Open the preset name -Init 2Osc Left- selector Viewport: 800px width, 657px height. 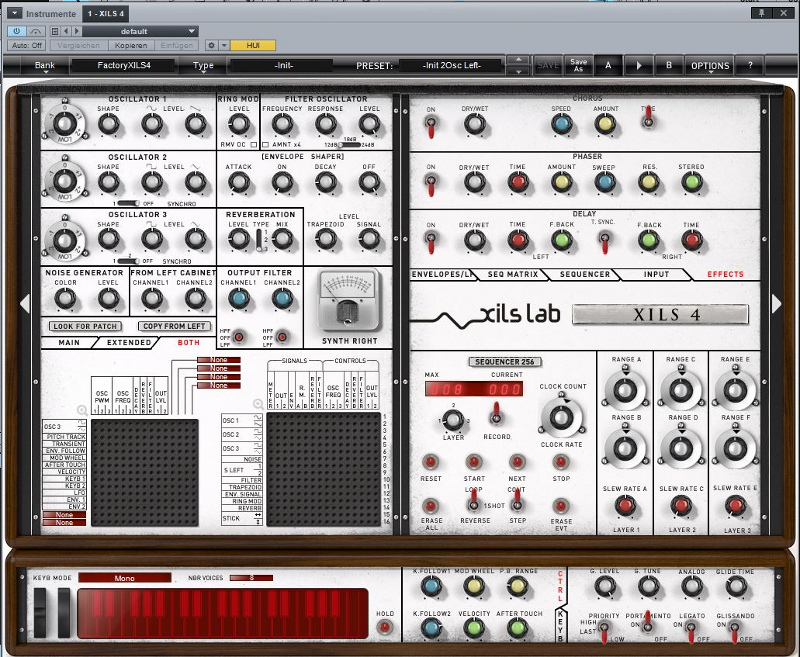click(x=452, y=65)
